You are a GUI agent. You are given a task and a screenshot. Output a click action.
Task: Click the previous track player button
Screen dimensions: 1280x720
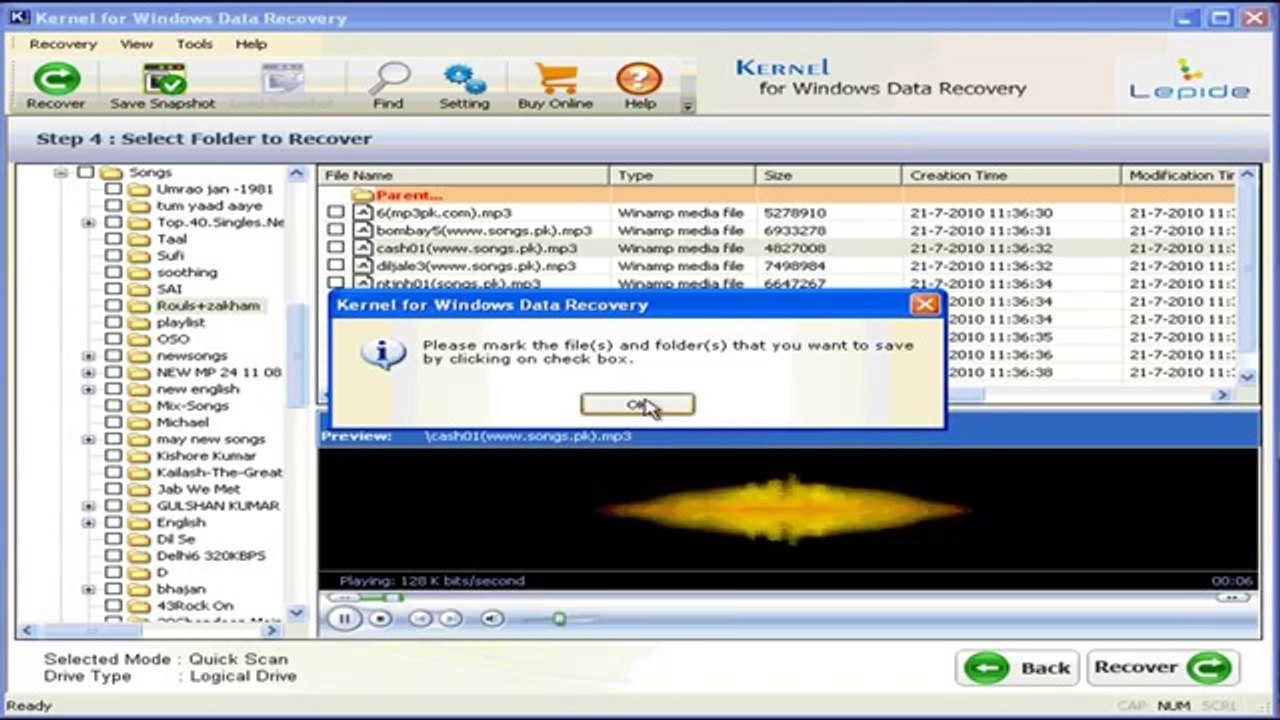(421, 619)
